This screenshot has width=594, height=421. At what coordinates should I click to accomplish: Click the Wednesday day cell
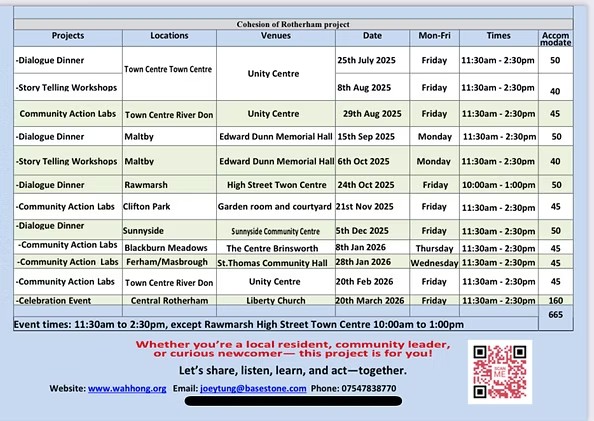coord(434,263)
